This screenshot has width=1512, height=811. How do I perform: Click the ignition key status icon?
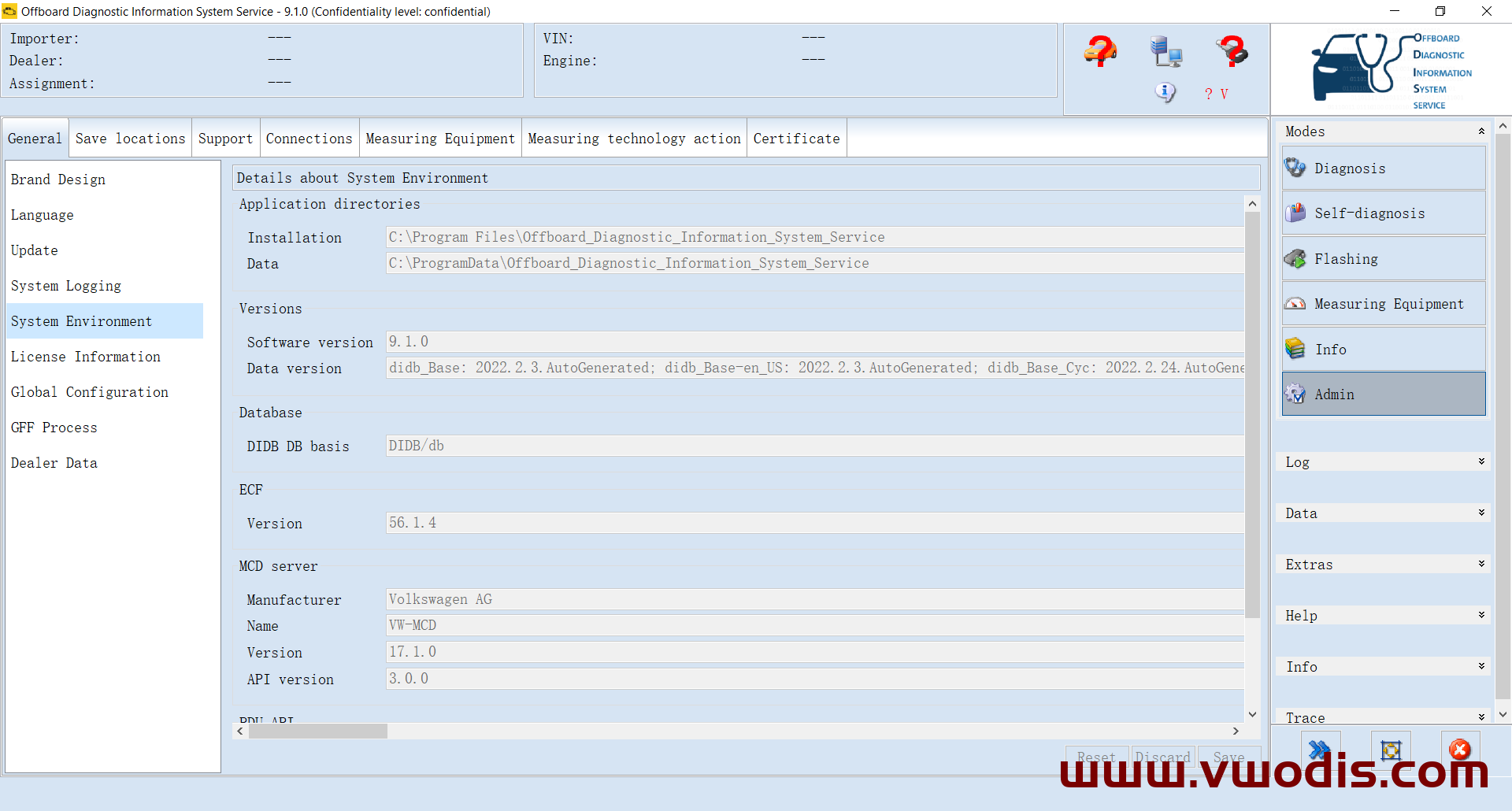[1232, 52]
